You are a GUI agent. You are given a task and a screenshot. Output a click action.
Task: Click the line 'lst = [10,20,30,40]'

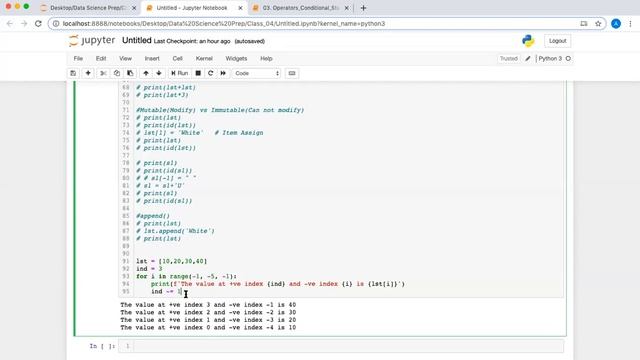171,261
